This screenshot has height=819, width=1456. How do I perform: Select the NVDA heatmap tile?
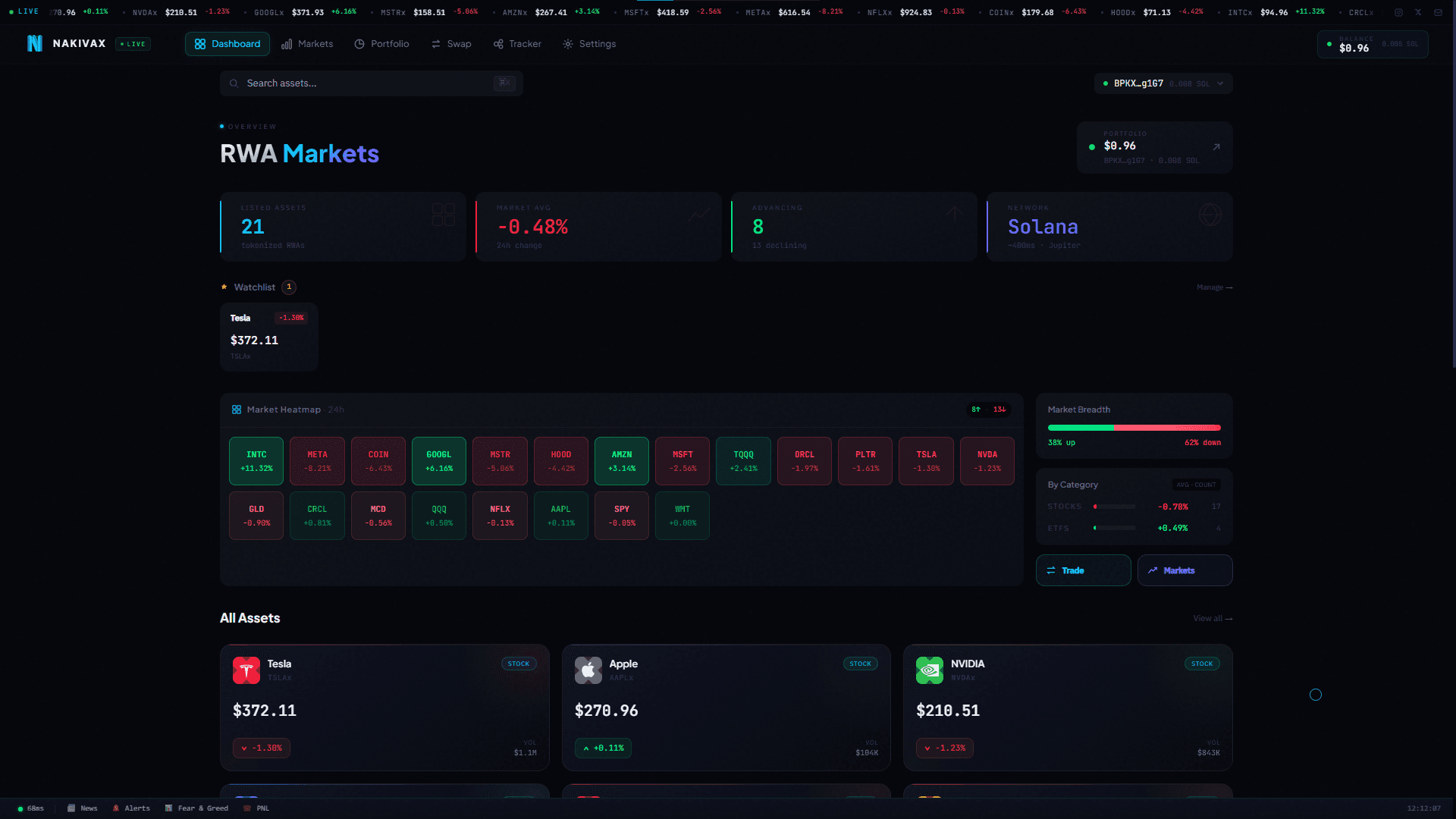point(987,461)
